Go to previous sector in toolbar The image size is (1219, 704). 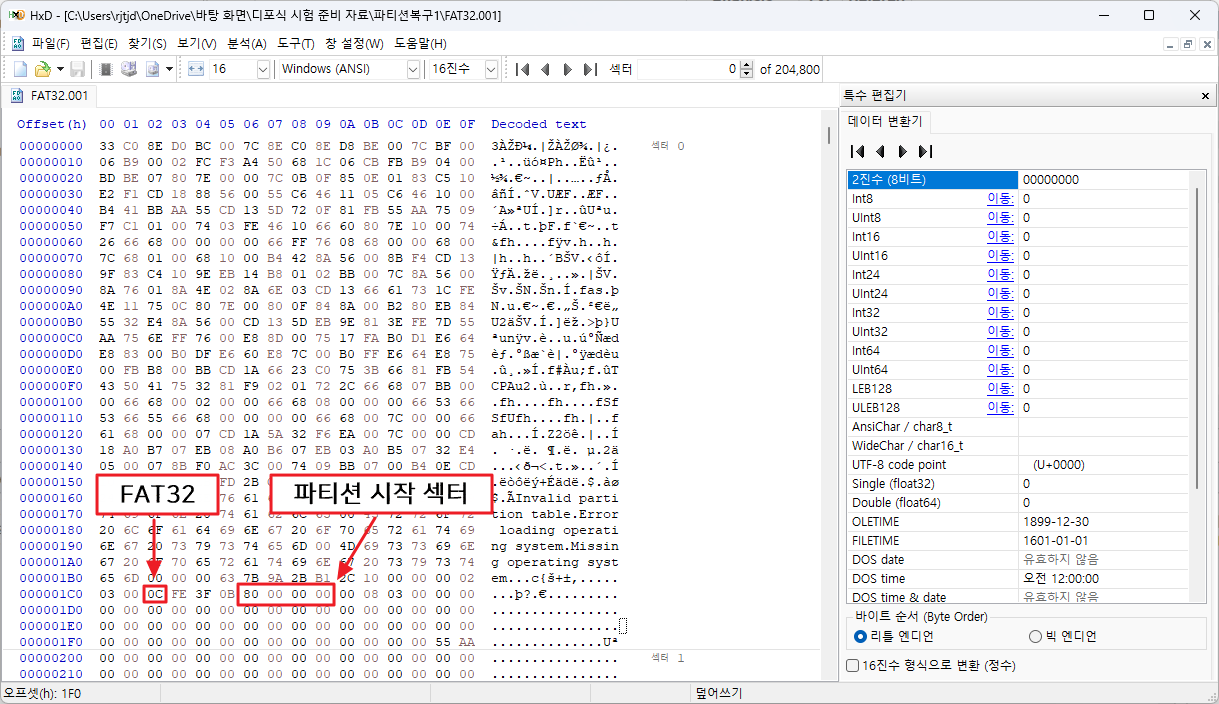click(545, 69)
